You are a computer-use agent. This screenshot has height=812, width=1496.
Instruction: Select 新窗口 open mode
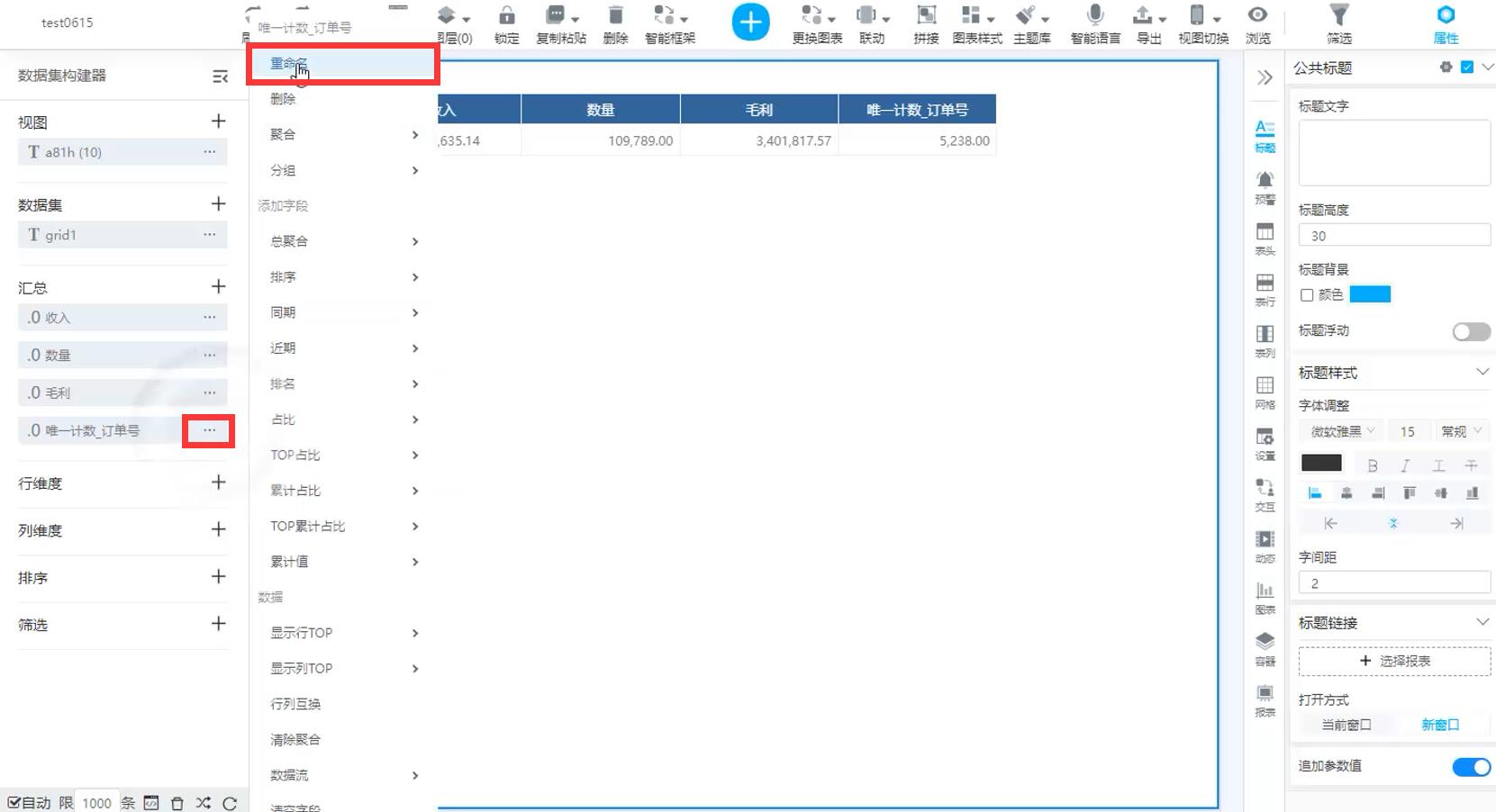[x=1440, y=725]
